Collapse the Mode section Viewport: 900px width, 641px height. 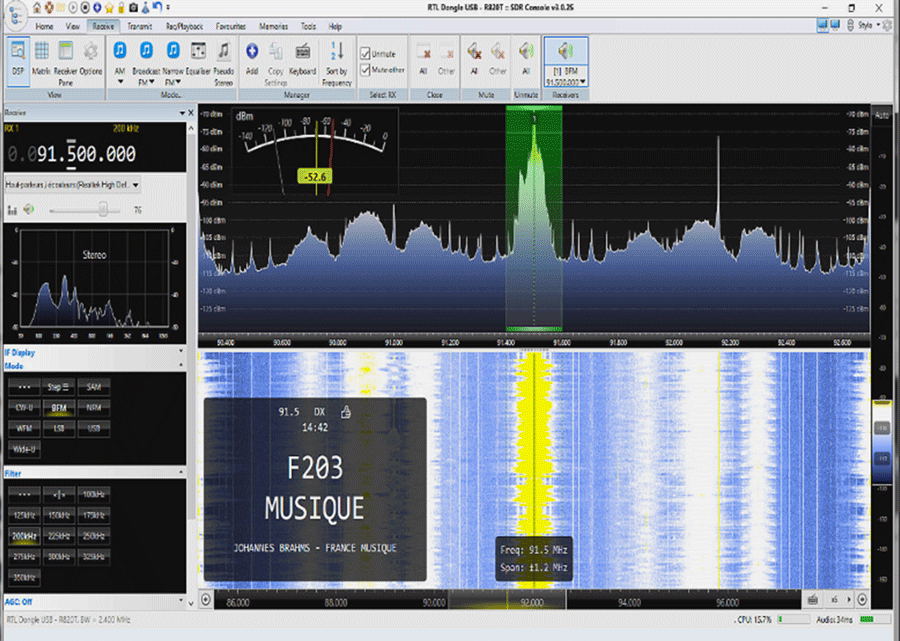[x=181, y=365]
